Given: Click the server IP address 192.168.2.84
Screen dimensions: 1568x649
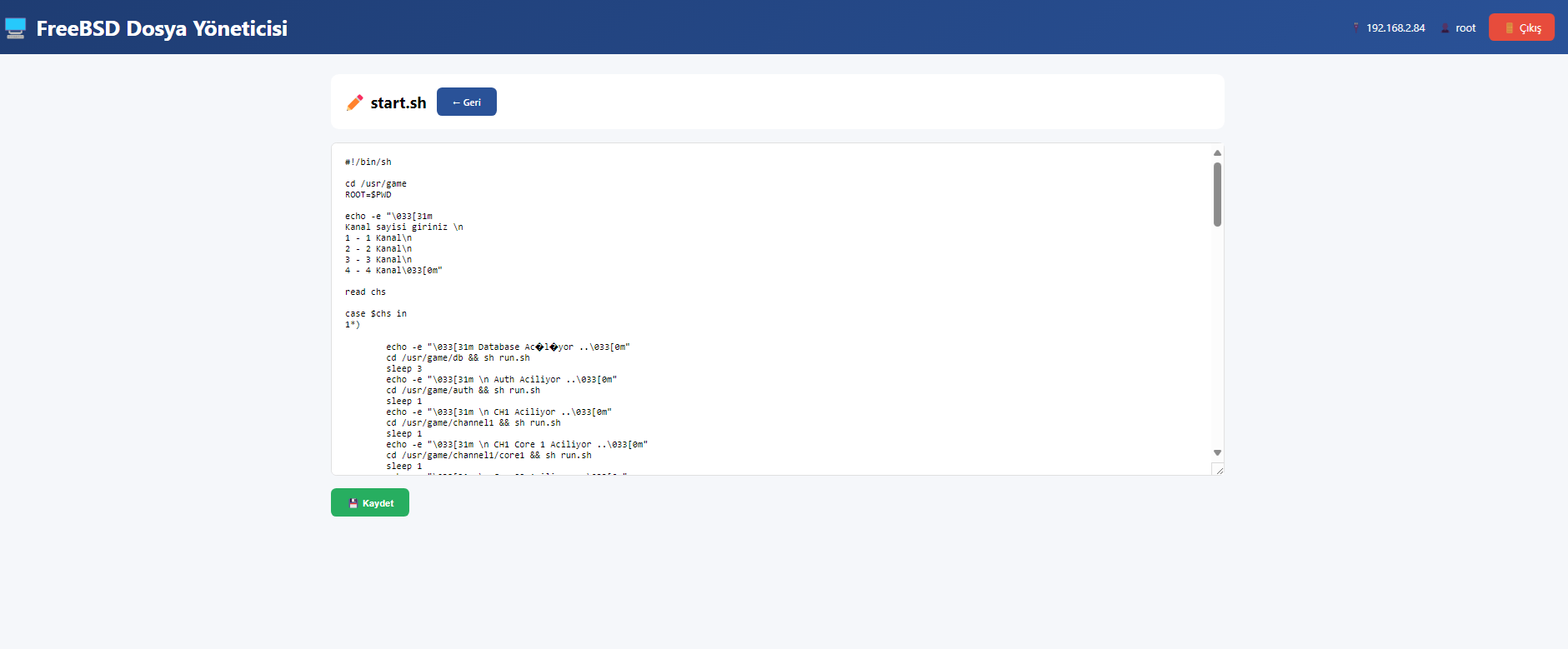Looking at the screenshot, I should (x=1395, y=27).
